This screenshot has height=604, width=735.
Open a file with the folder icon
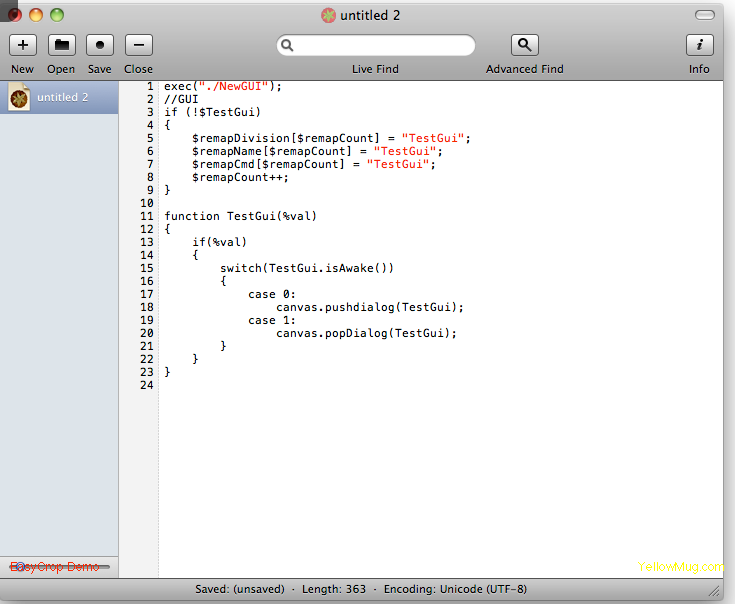[62, 45]
